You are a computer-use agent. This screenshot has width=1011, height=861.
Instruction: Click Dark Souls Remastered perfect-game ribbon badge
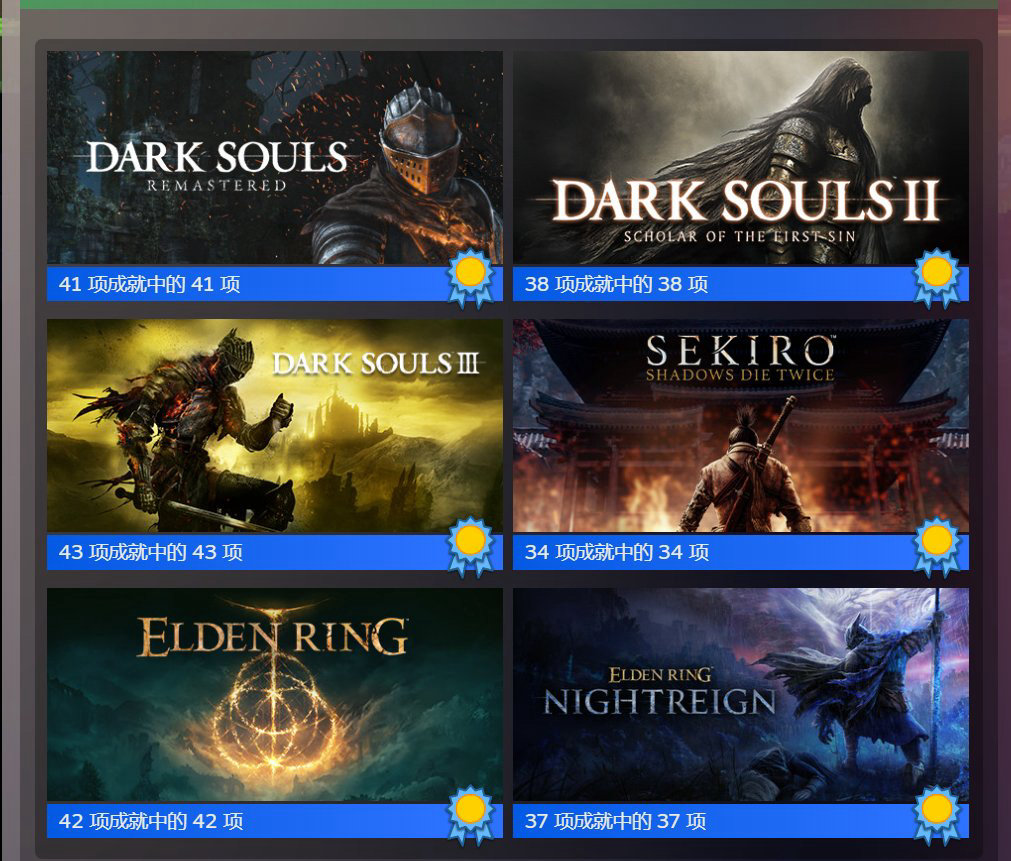point(471,278)
